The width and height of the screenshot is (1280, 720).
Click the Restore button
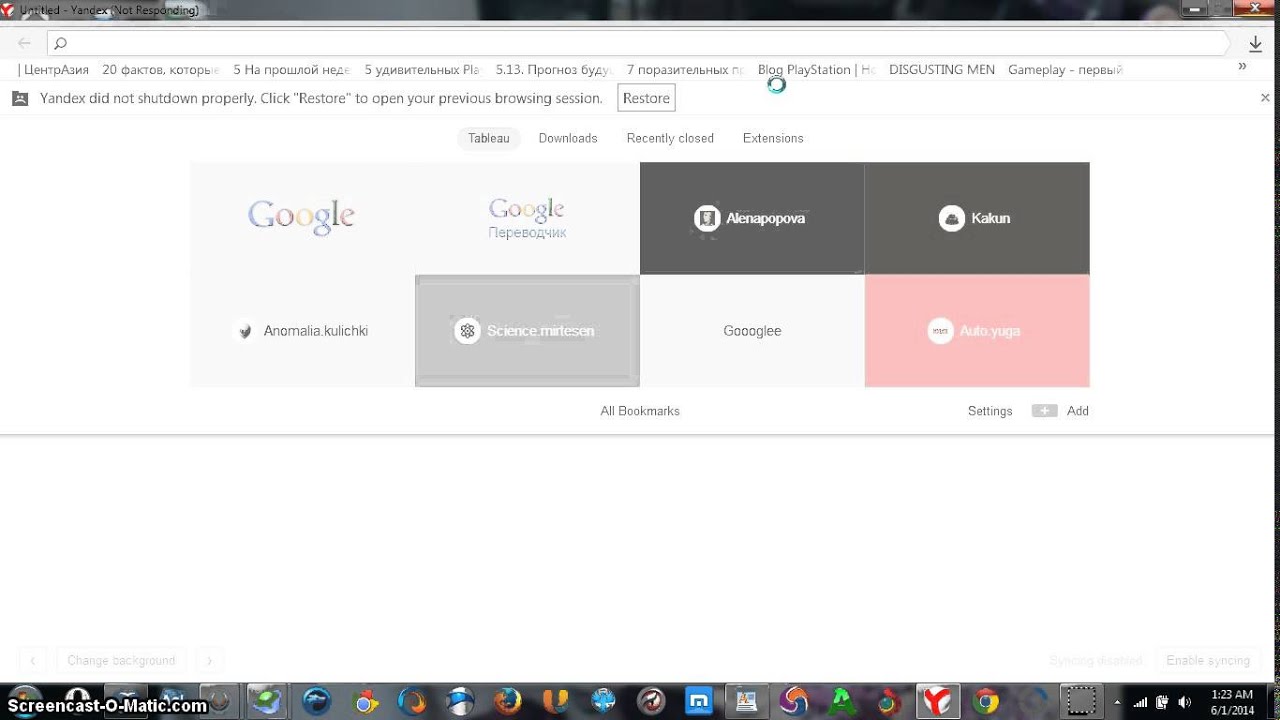(x=646, y=98)
